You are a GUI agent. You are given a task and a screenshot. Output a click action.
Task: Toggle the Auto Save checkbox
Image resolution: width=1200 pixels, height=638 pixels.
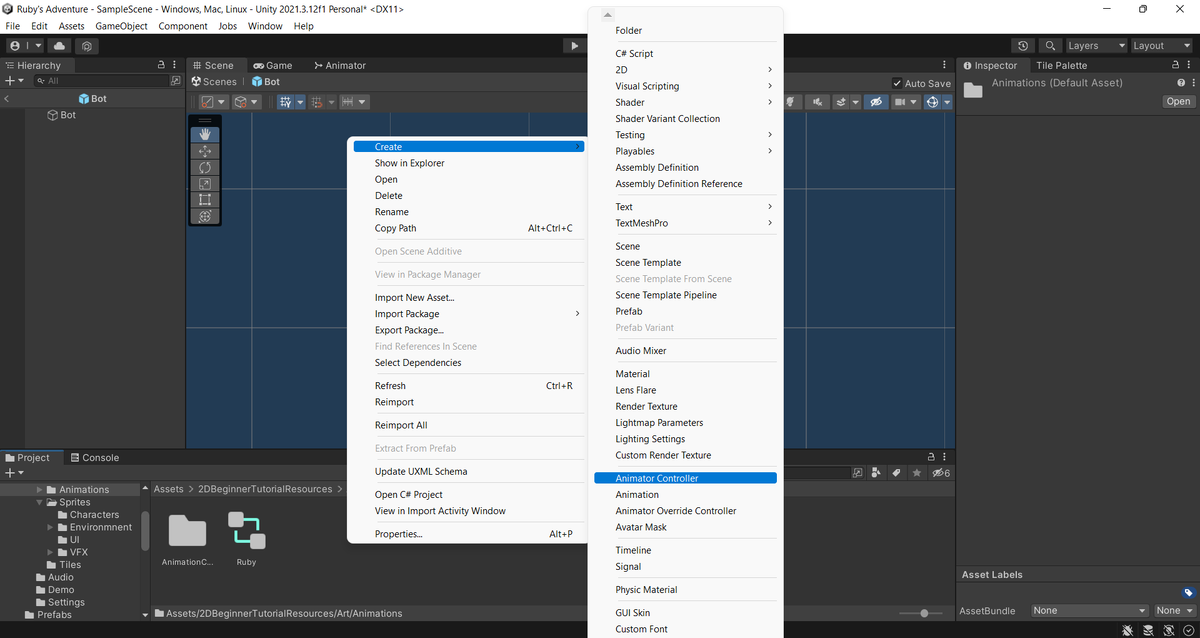(x=897, y=84)
